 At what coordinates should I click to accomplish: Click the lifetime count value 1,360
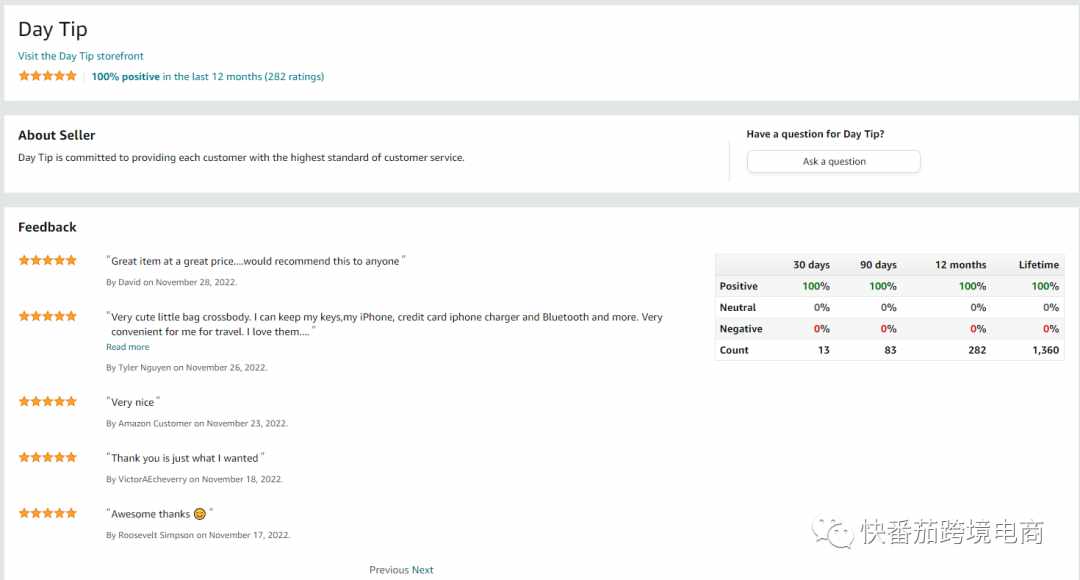[x=1046, y=350]
